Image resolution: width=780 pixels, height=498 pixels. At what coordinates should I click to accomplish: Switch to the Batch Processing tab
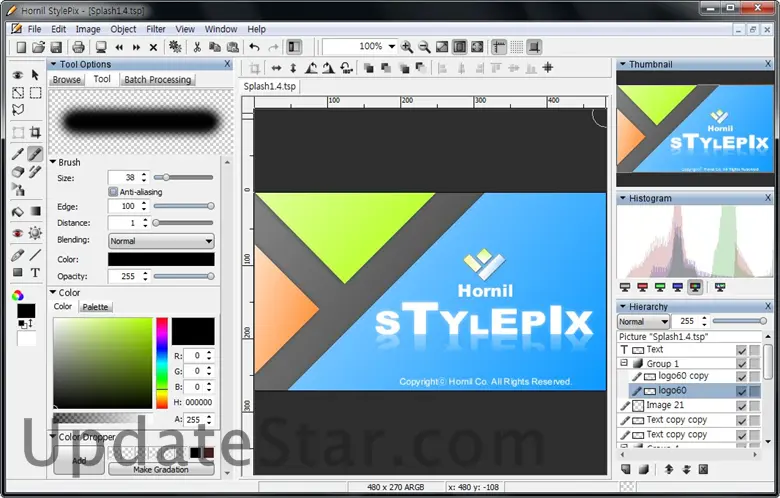[158, 80]
